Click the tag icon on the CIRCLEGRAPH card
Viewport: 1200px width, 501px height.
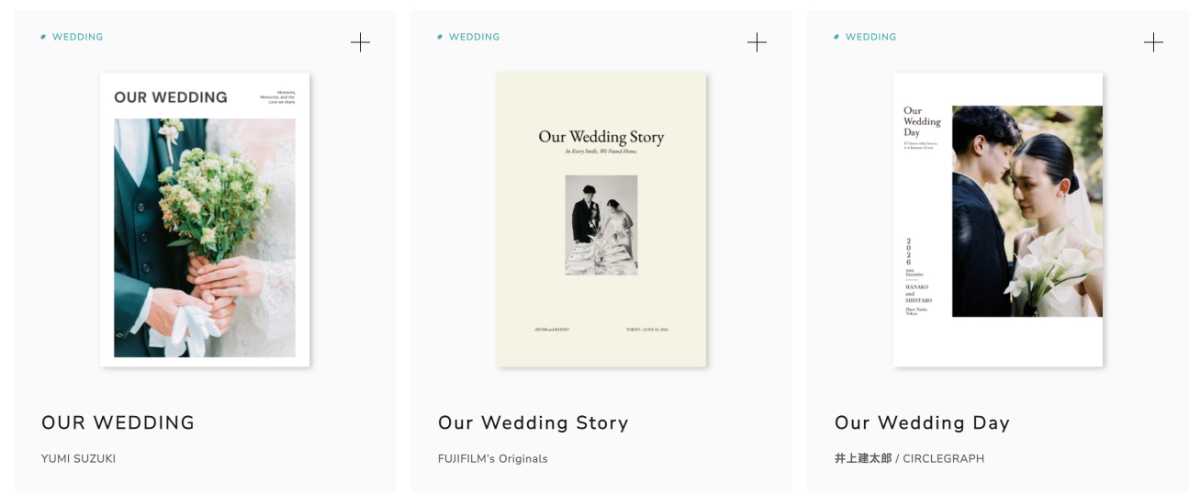click(x=836, y=37)
